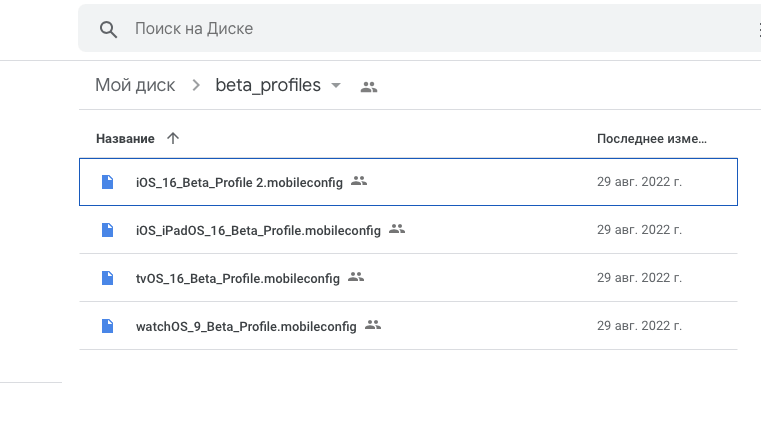Select the tvOS_16_Beta_Profile file icon
The width and height of the screenshot is (761, 432).
(107, 278)
